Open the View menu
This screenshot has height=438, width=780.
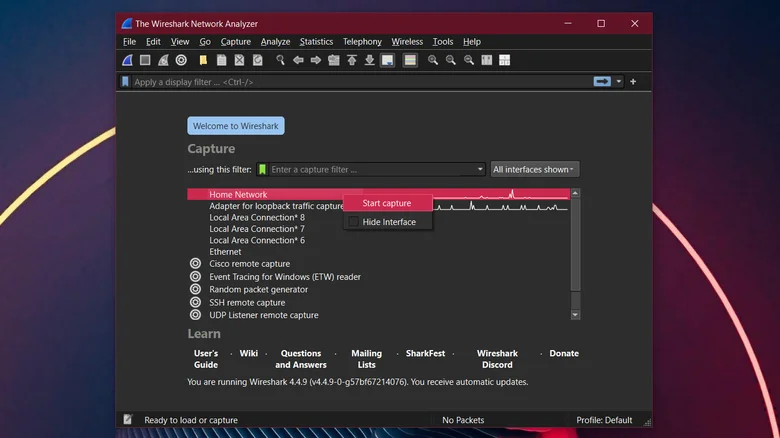pos(180,42)
